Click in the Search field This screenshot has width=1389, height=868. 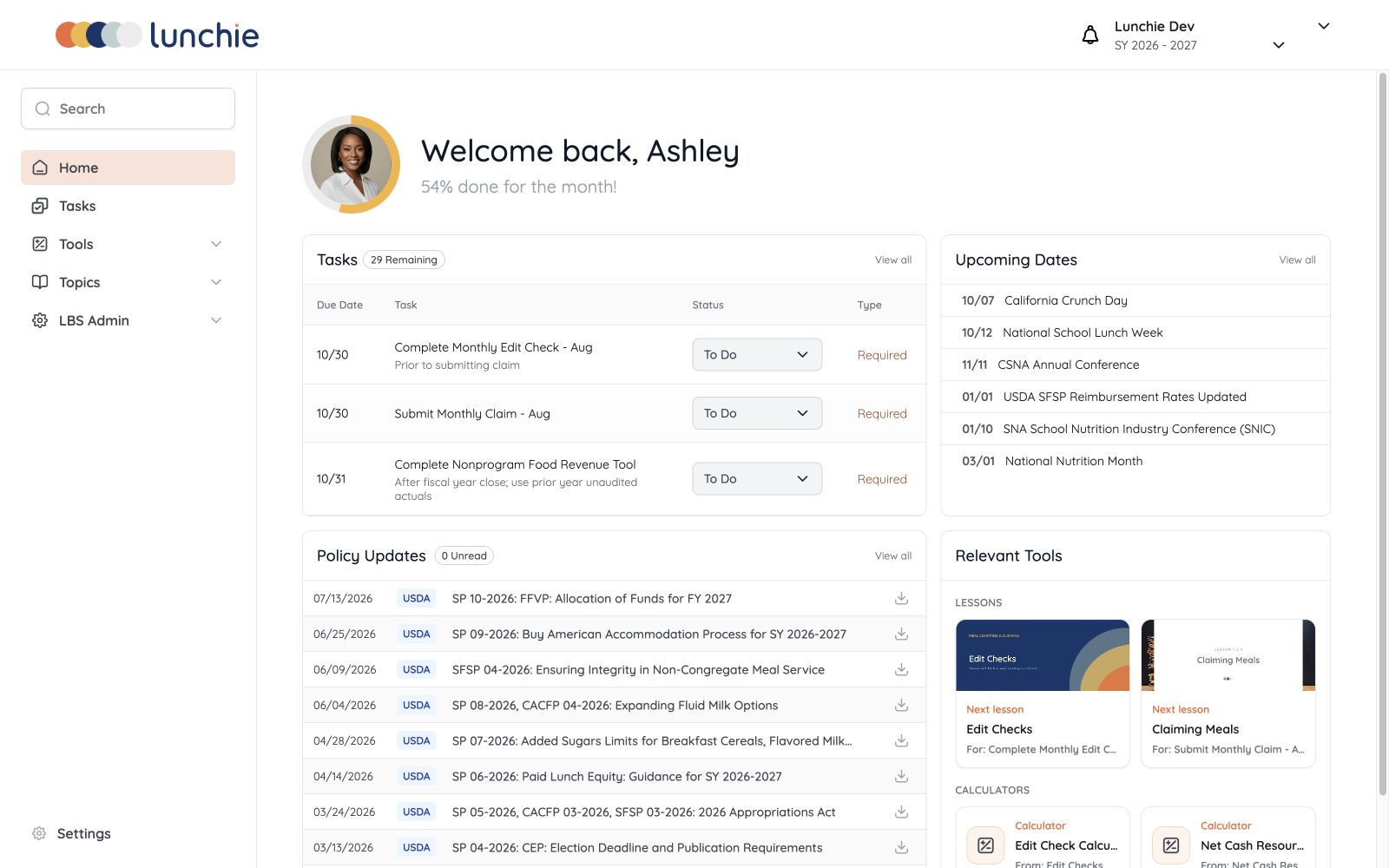[128, 108]
